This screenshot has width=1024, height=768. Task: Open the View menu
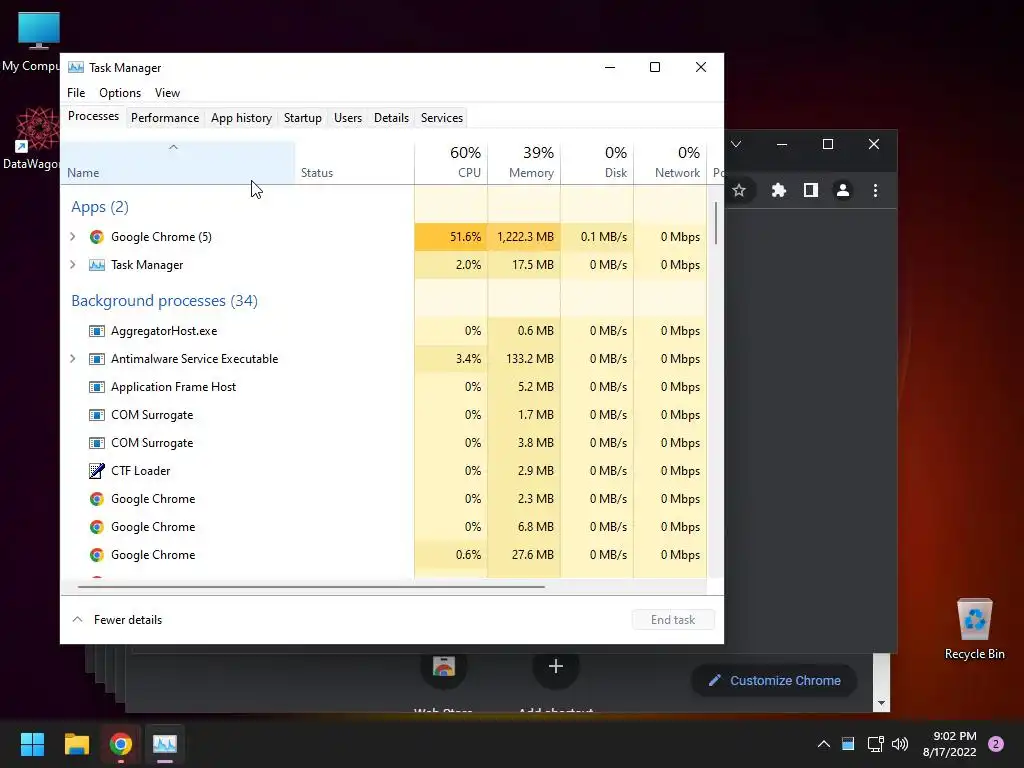click(167, 93)
